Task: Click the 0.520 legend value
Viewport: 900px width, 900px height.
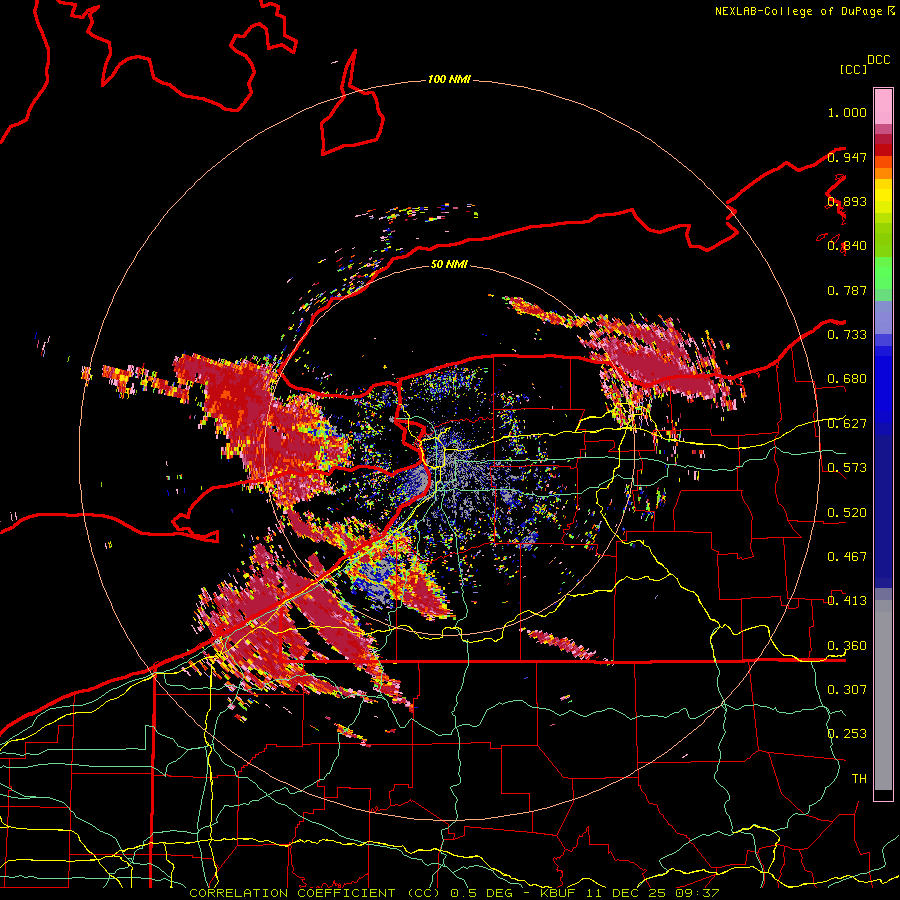Action: 847,513
